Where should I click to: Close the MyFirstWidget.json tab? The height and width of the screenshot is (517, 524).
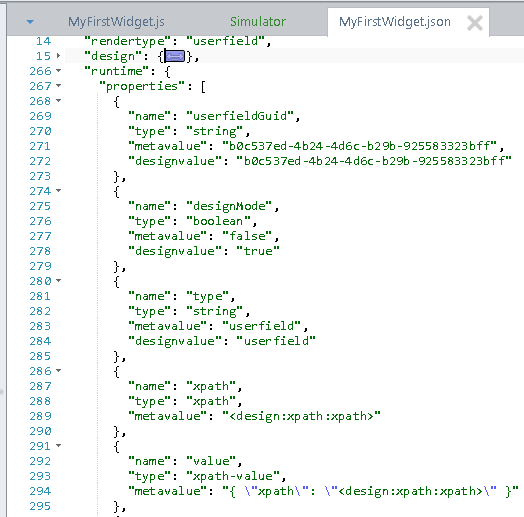[475, 23]
